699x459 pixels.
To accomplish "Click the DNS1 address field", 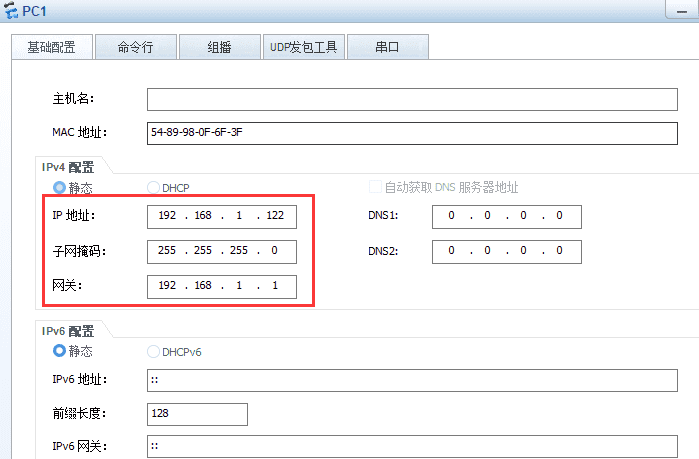I will tap(506, 216).
